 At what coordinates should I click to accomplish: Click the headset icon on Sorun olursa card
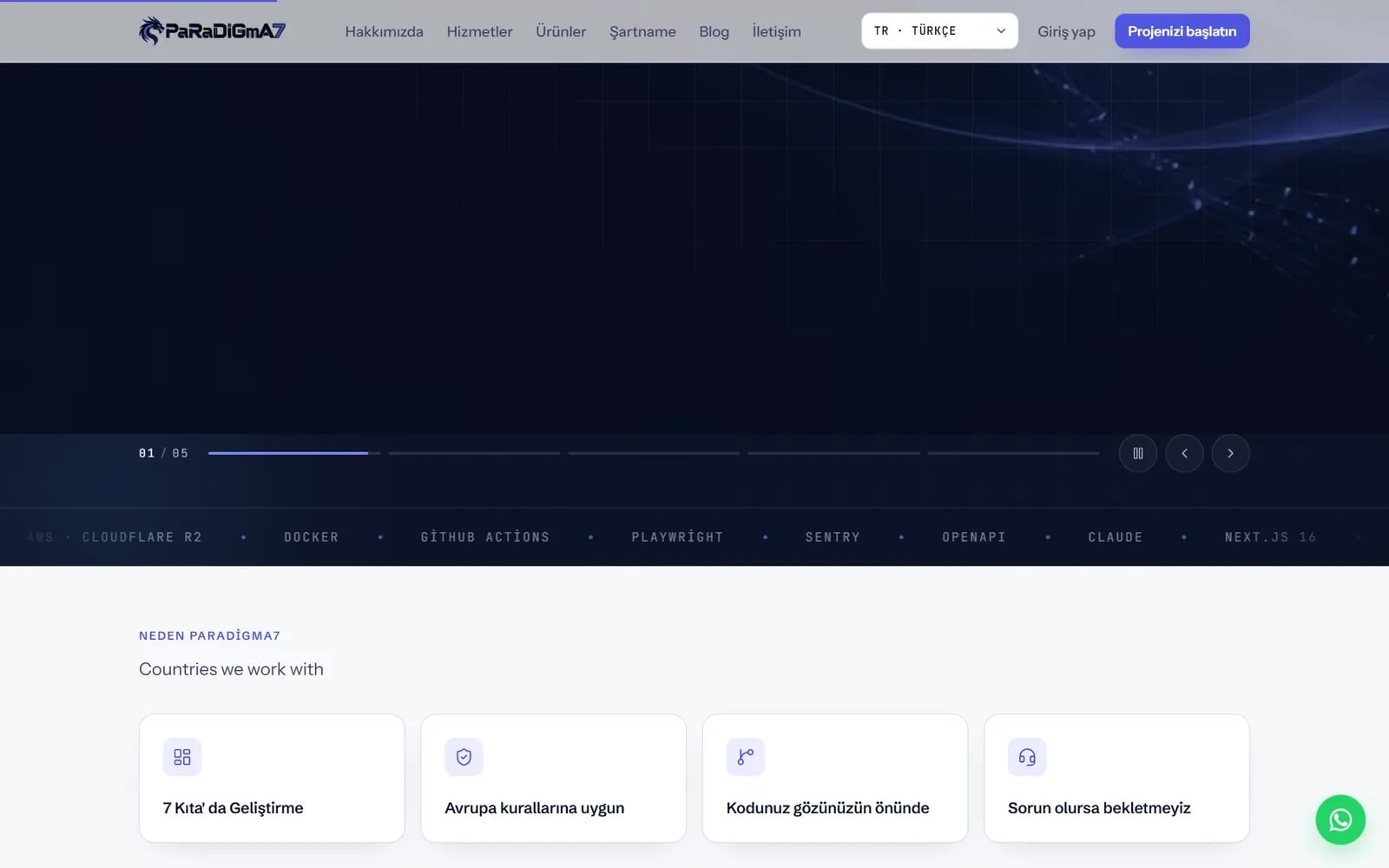pos(1027,757)
